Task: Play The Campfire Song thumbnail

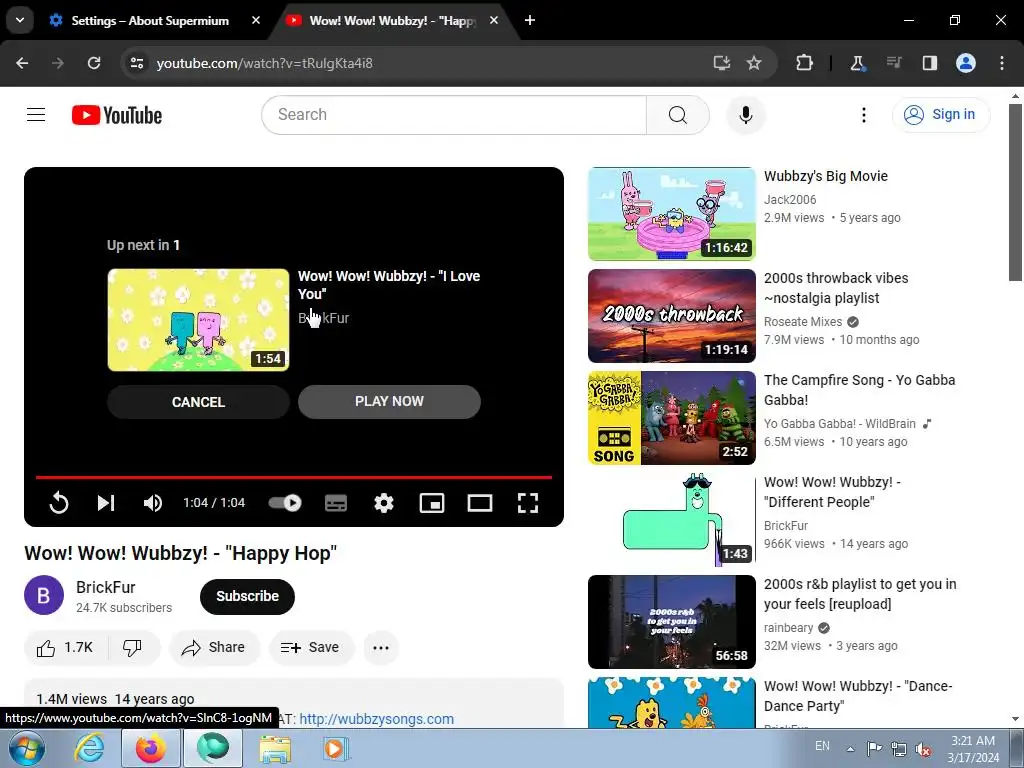Action: pos(671,418)
